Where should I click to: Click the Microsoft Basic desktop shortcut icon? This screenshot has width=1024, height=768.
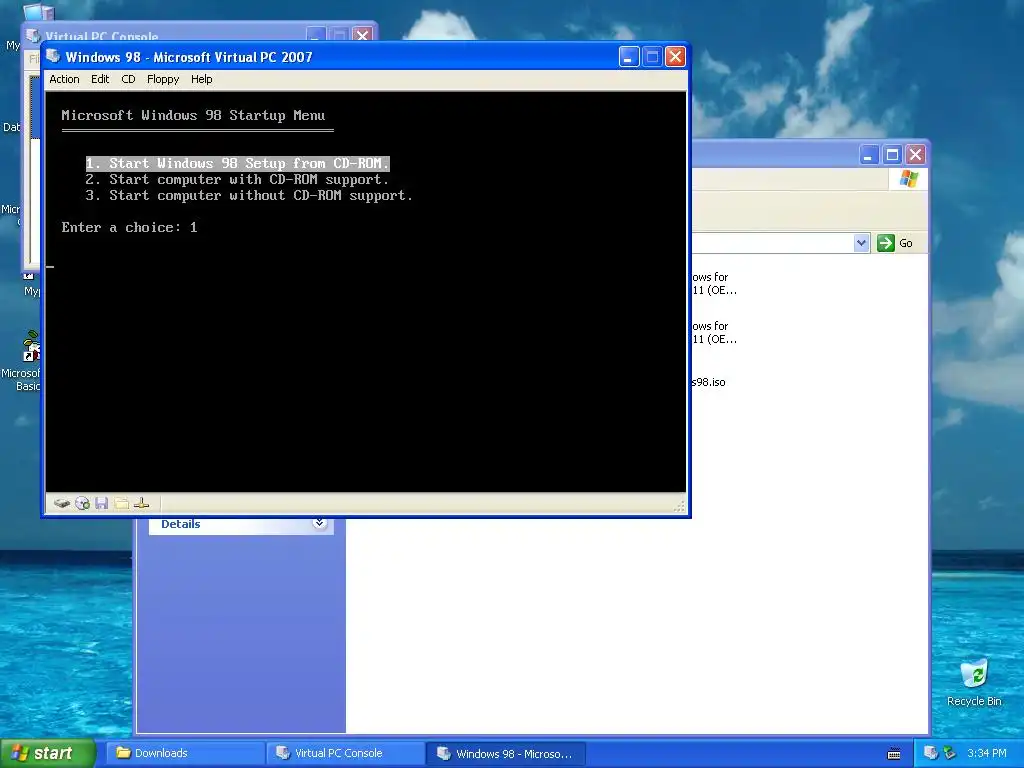[x=30, y=347]
